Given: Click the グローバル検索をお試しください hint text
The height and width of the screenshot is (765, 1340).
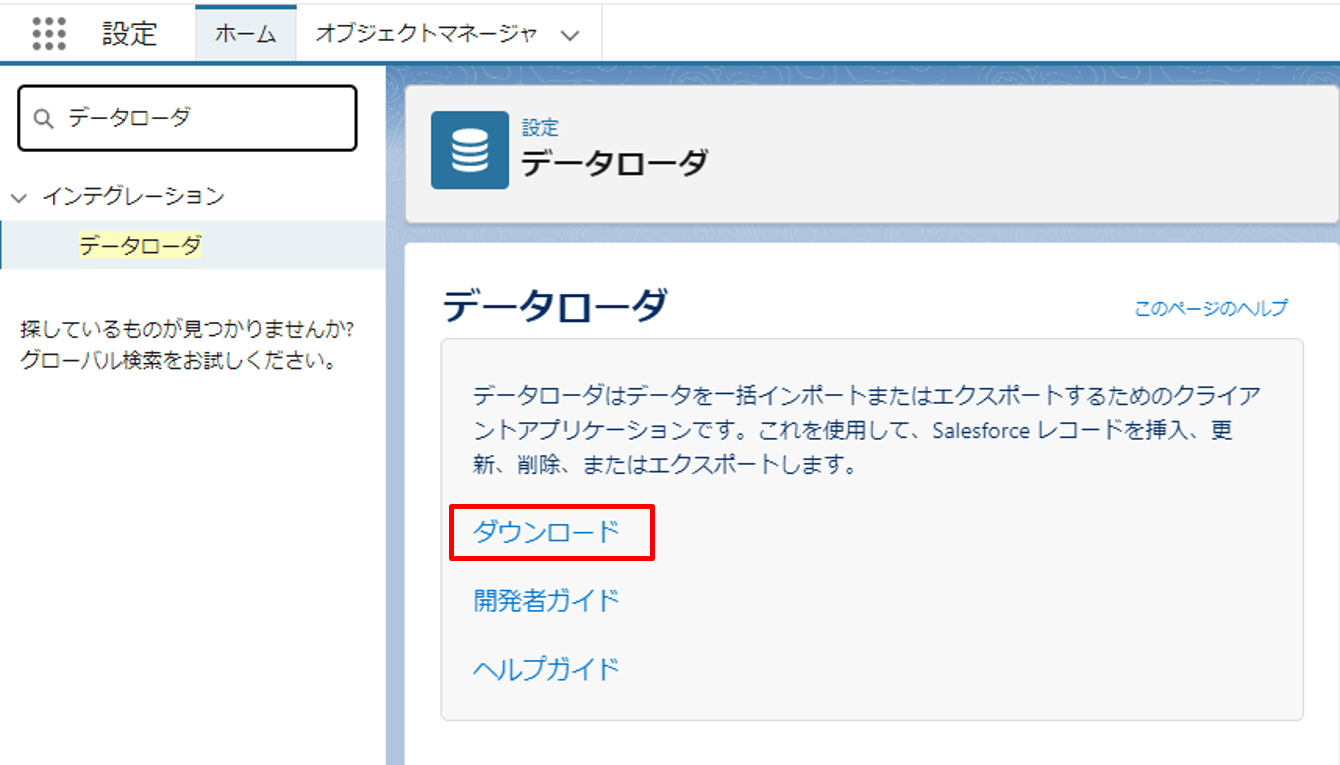Looking at the screenshot, I should coord(177,361).
